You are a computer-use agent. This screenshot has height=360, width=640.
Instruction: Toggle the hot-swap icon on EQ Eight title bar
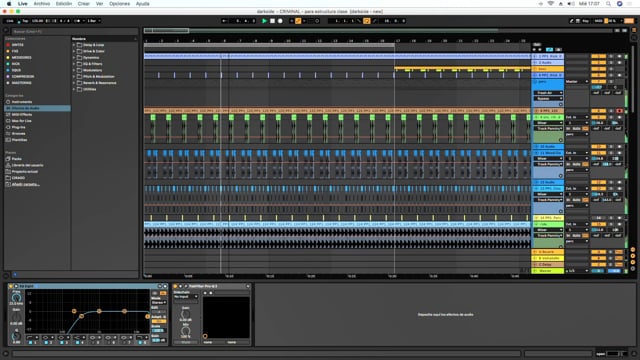pos(160,286)
